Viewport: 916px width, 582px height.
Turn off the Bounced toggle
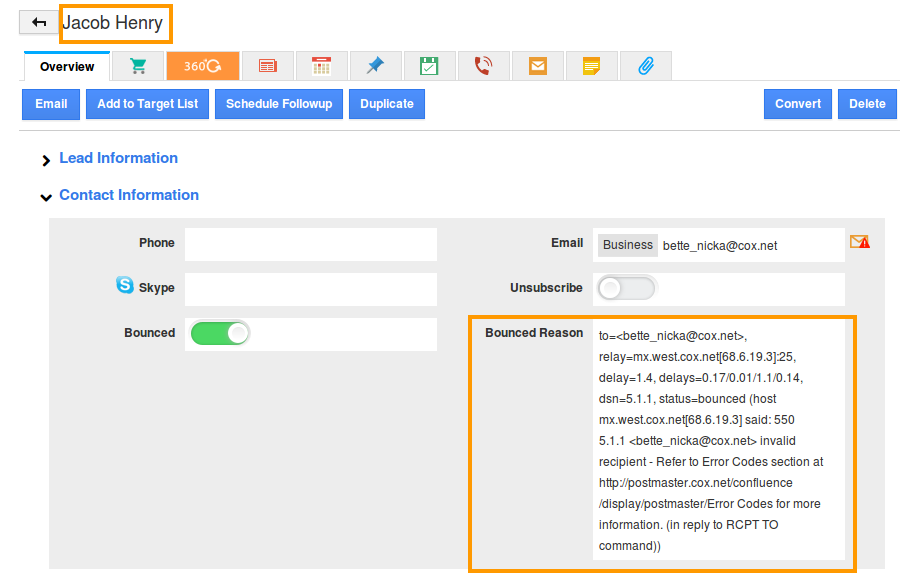click(x=220, y=333)
